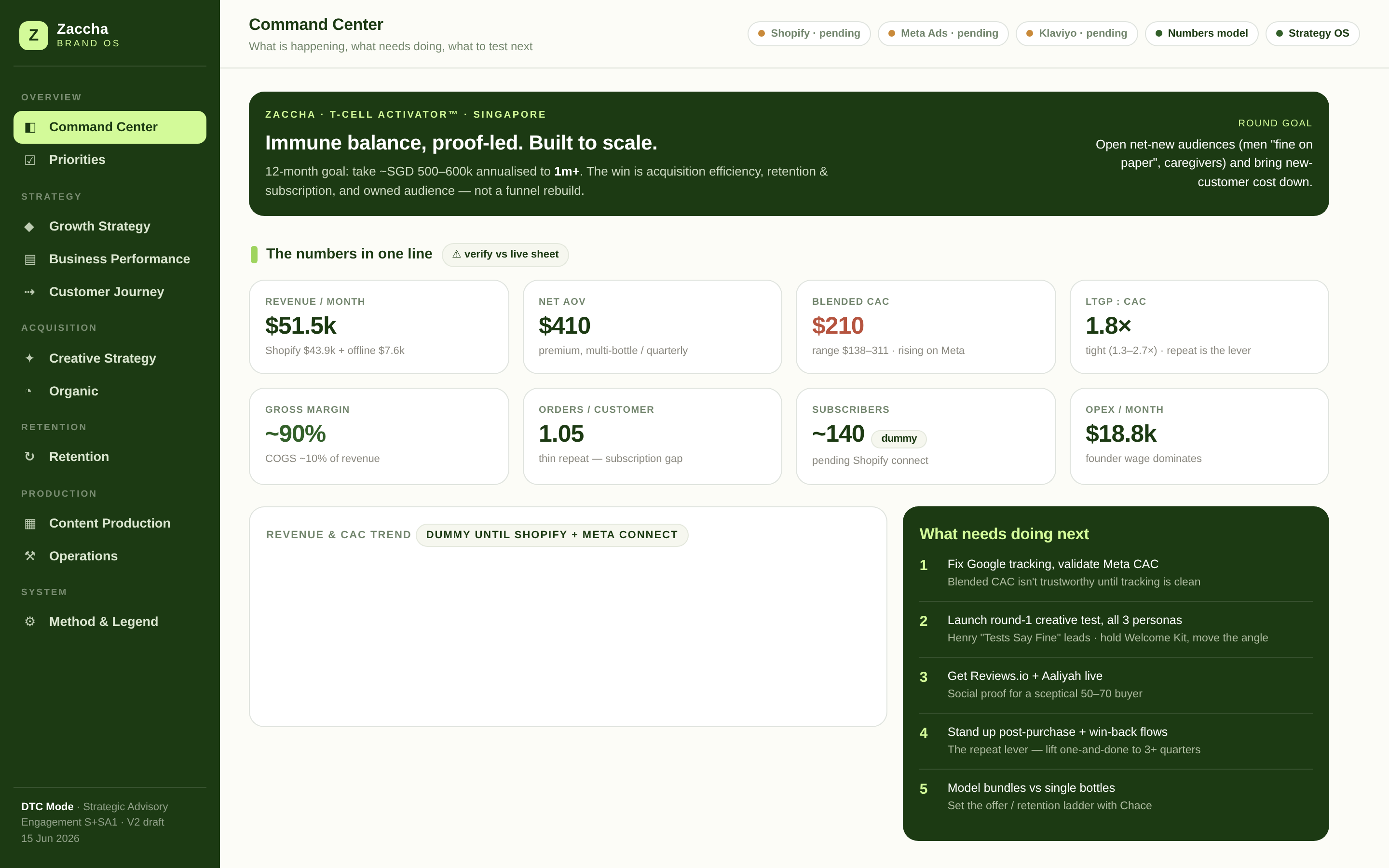Click the 'founder wage dominates' note
1389x868 pixels.
1144,459
